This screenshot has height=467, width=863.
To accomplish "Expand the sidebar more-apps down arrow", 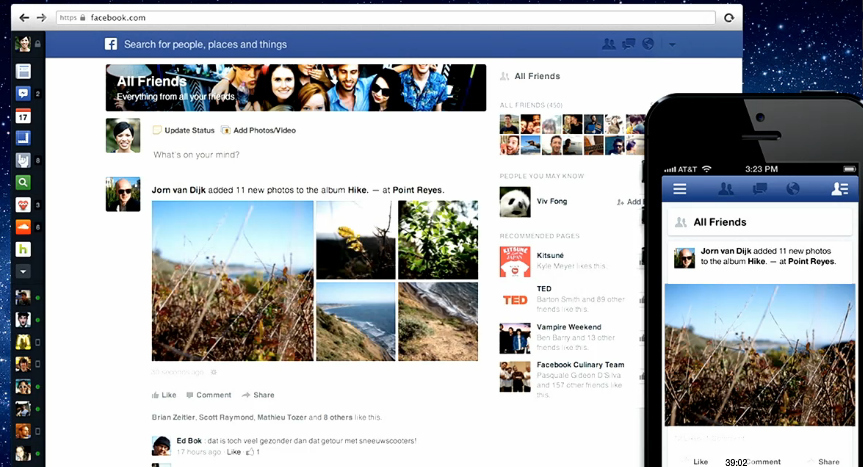I will [x=23, y=271].
